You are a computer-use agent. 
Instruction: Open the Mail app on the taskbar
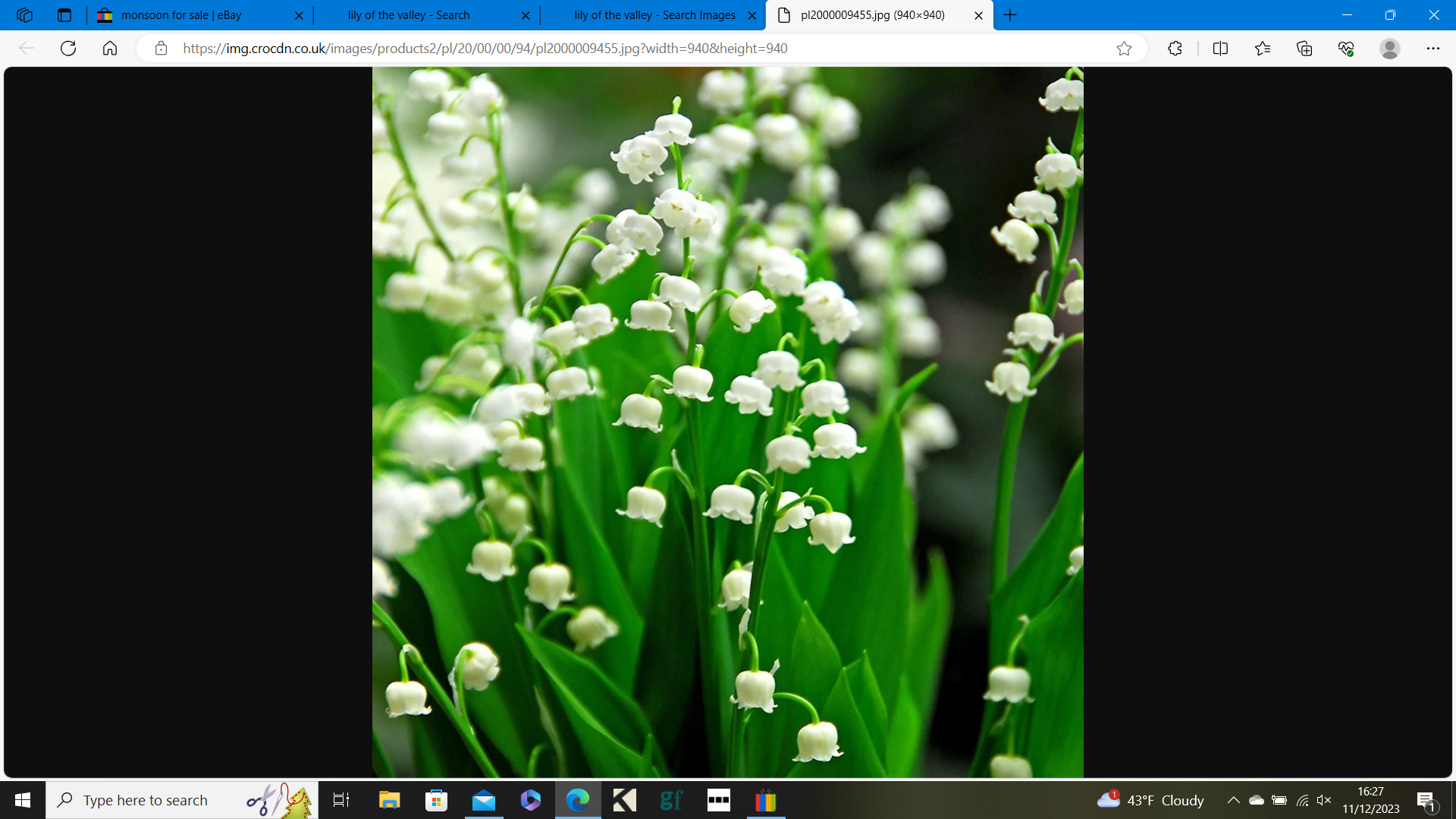point(484,800)
